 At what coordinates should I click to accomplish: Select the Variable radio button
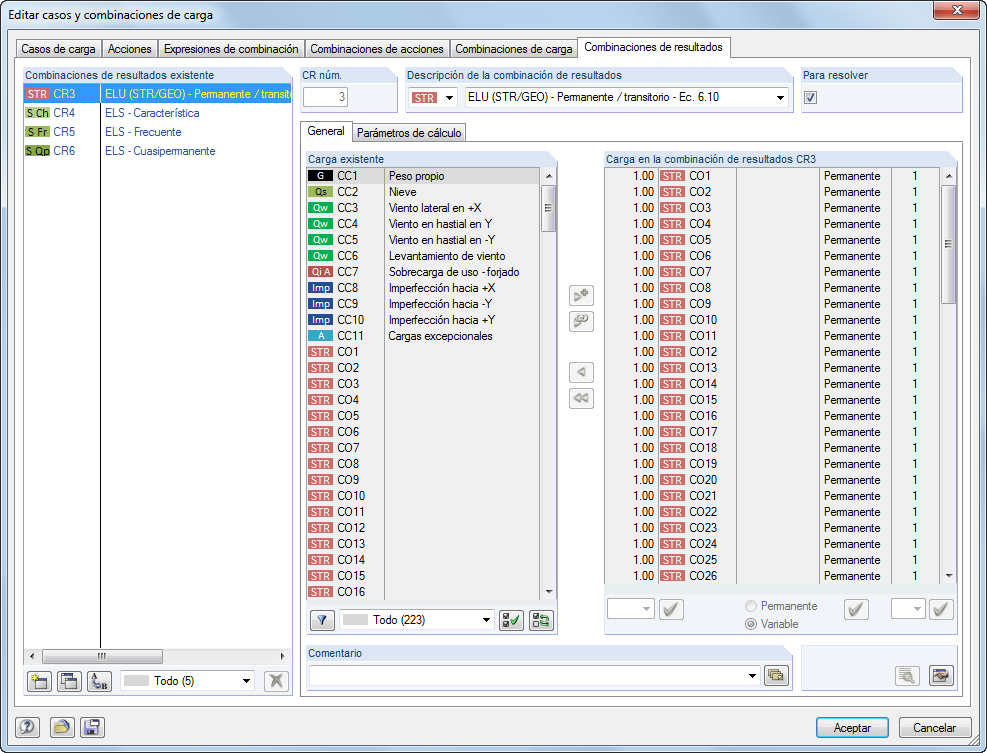(750, 624)
